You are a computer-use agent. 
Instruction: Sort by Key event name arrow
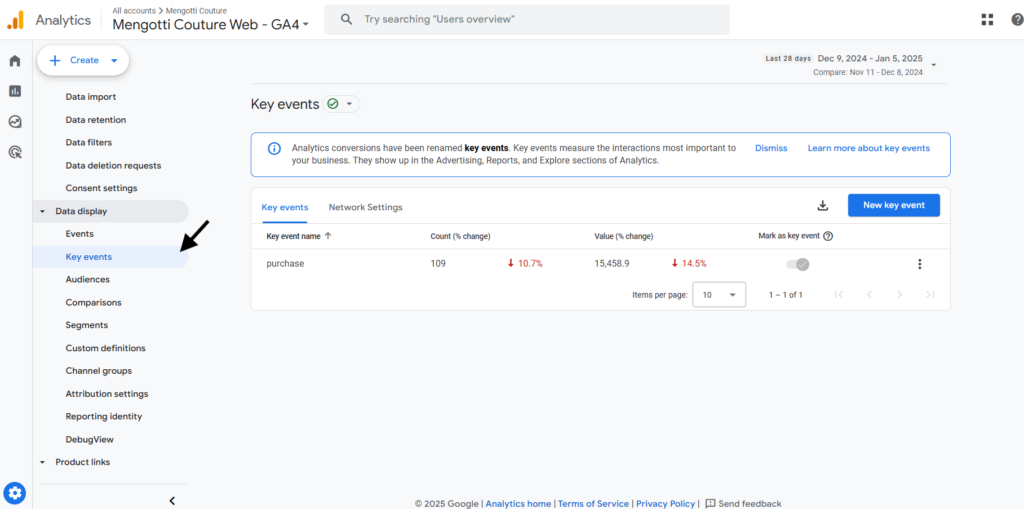pos(328,236)
